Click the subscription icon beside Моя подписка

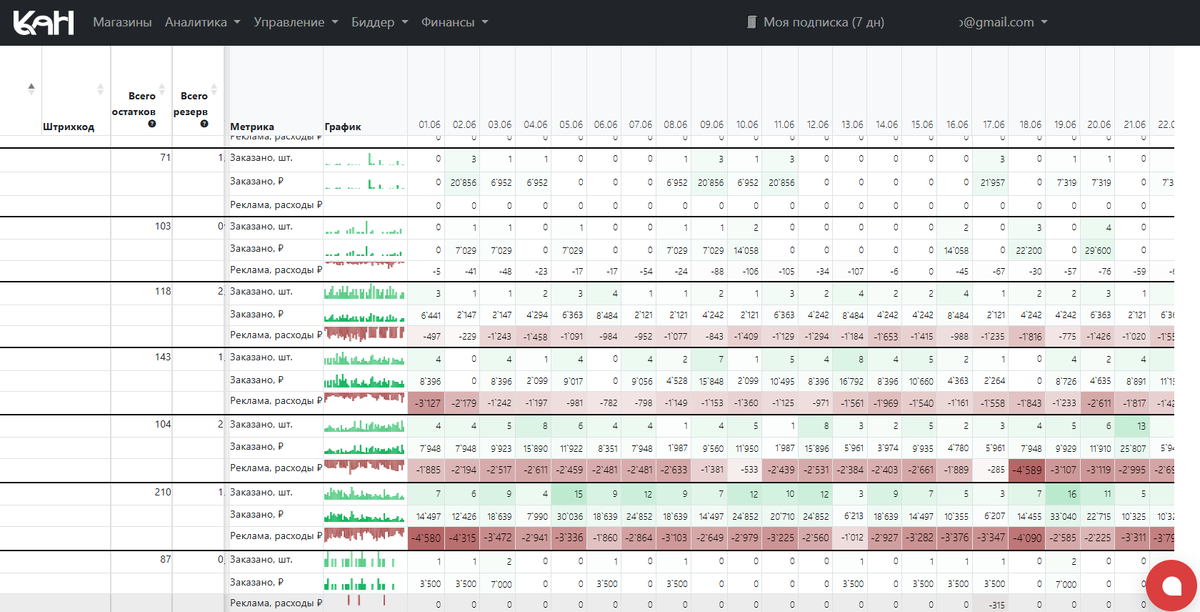(752, 22)
